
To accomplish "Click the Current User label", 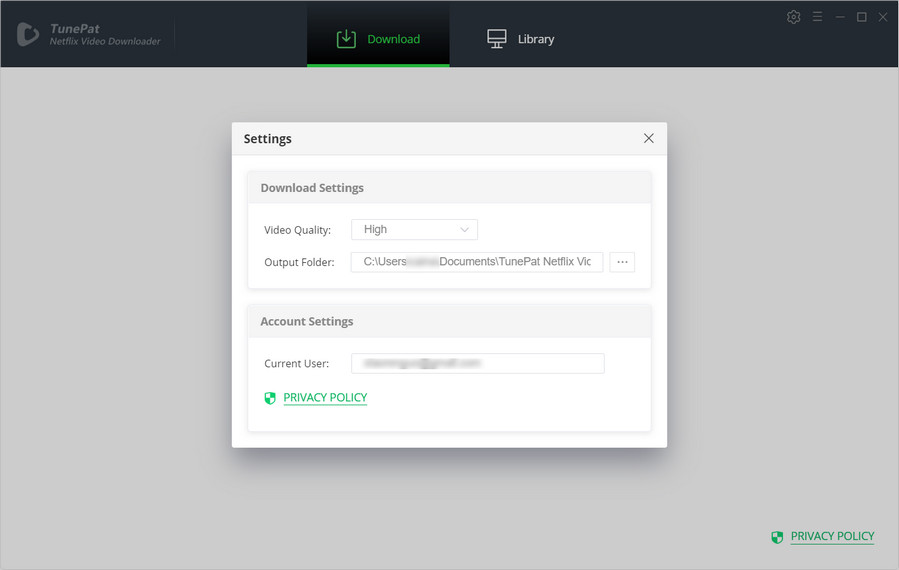I will (296, 364).
